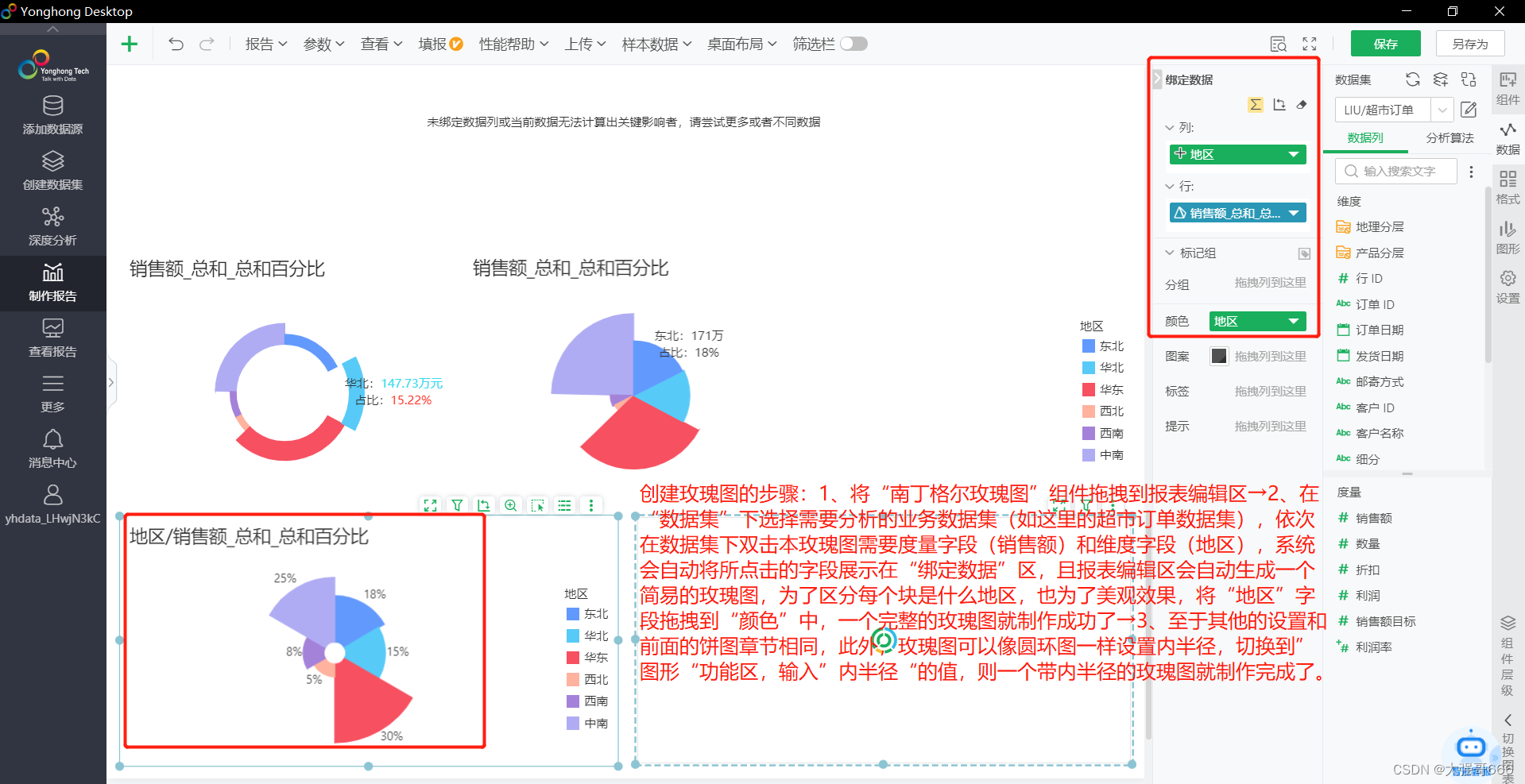The width and height of the screenshot is (1525, 784).
Task: Open the 更多 sidebar menu
Action: click(x=52, y=394)
